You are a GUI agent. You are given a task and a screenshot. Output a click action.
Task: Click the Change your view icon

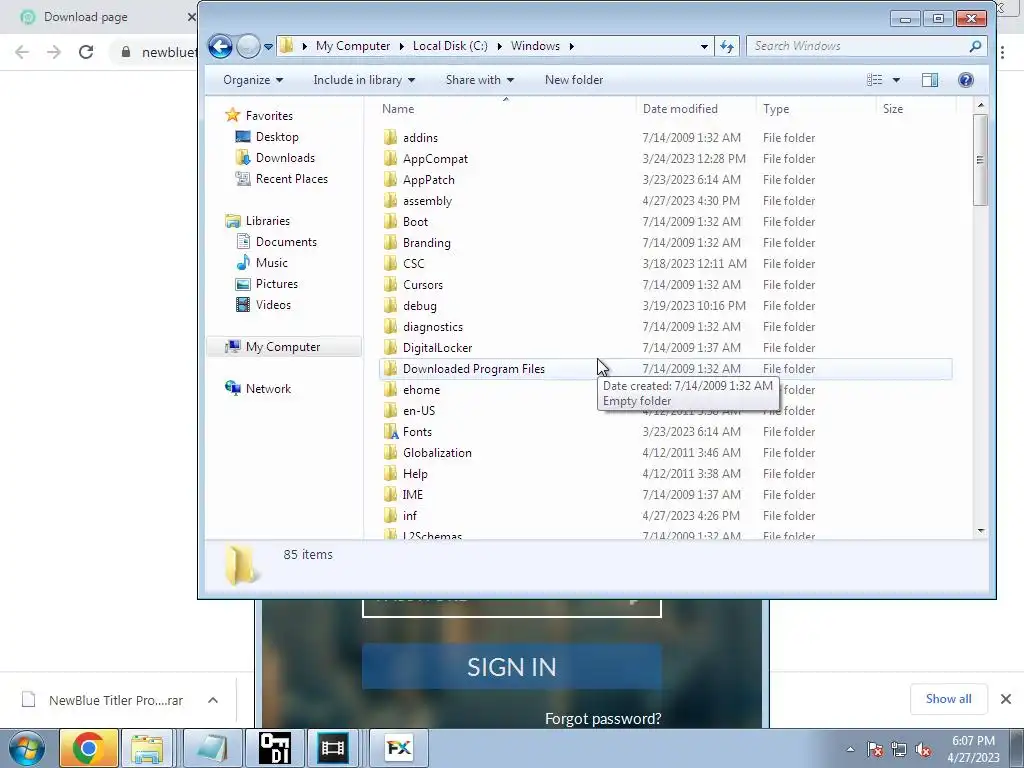[x=874, y=80]
